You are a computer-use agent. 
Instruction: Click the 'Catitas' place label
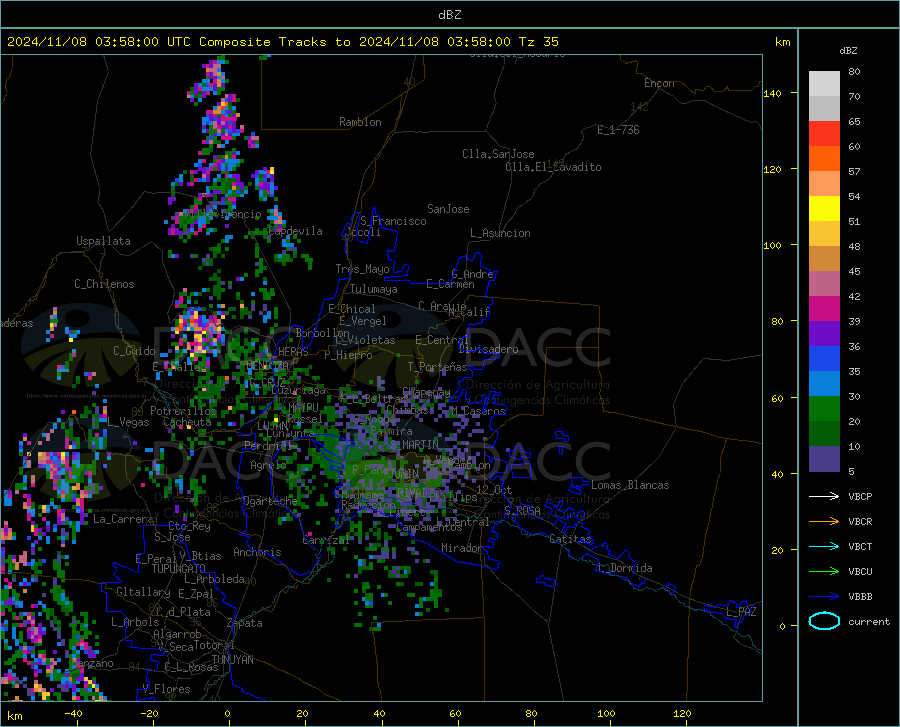click(x=571, y=539)
